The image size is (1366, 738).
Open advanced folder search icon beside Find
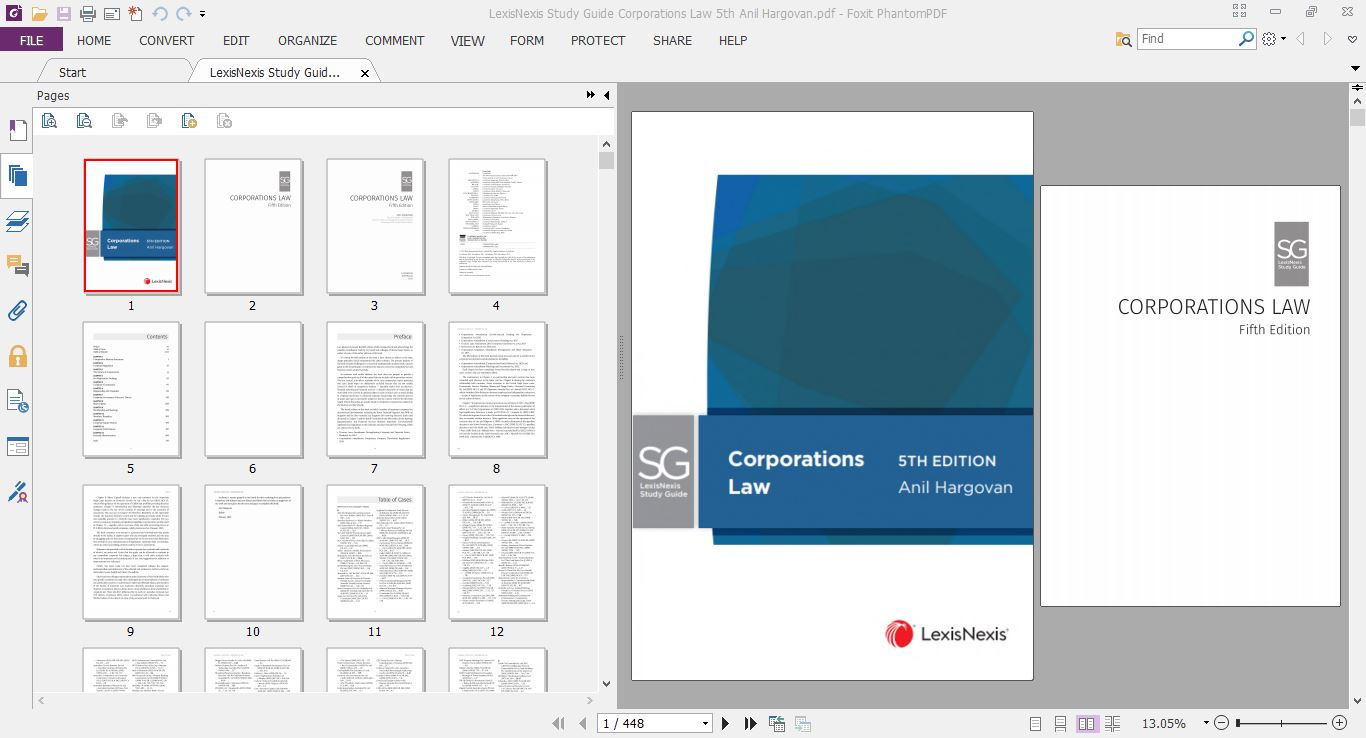point(1124,38)
